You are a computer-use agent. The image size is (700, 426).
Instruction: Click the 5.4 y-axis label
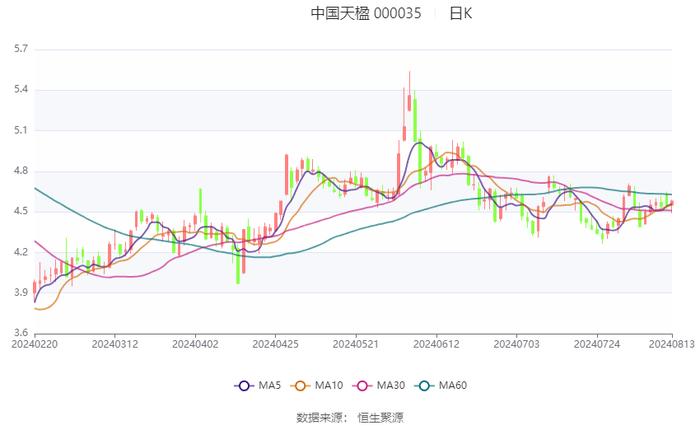(x=21, y=89)
